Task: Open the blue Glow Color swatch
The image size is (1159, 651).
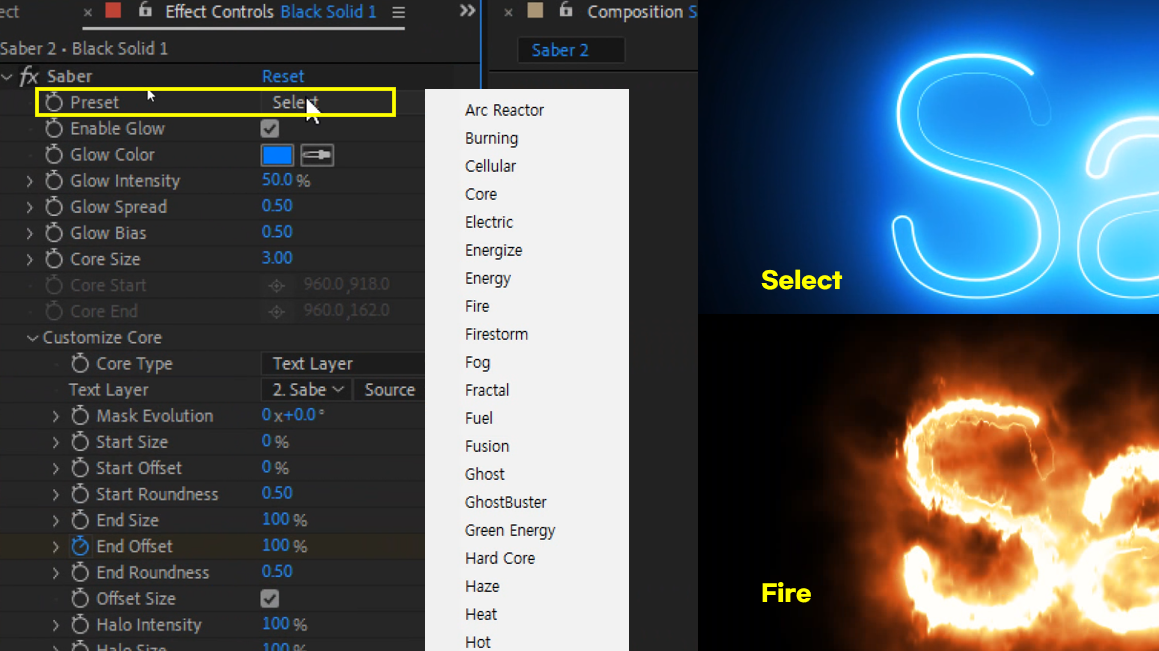Action: [x=277, y=155]
